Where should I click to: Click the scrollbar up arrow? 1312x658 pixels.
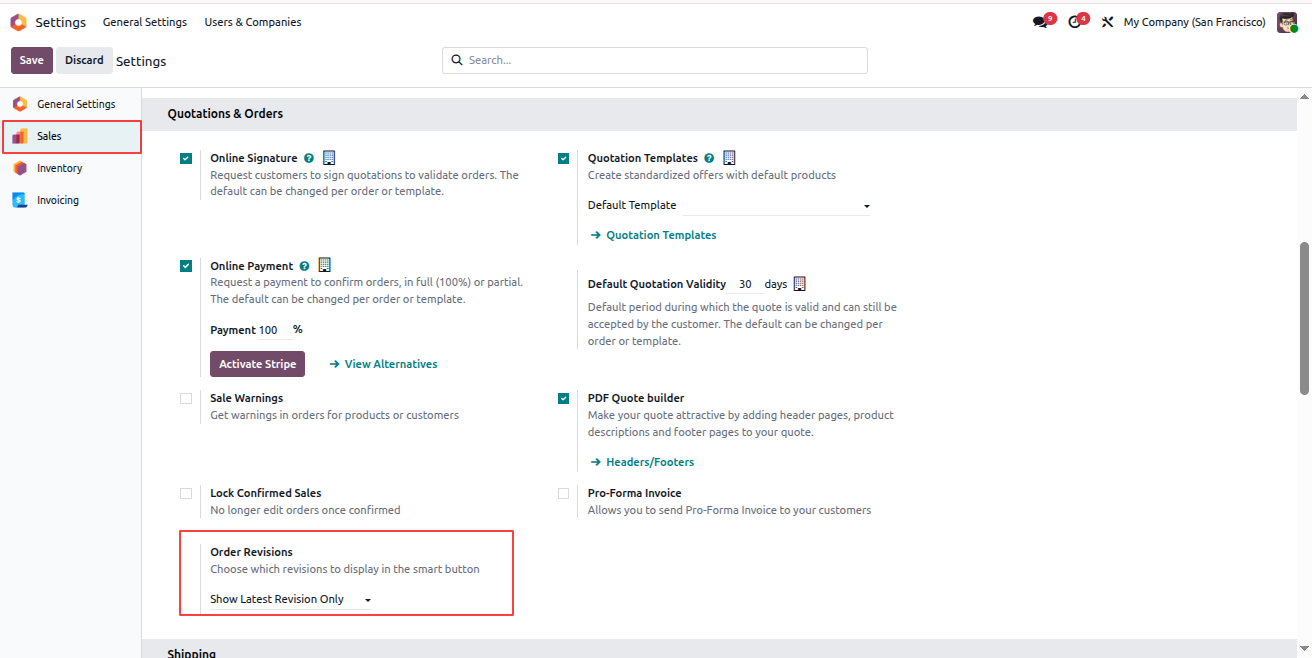pos(1304,97)
